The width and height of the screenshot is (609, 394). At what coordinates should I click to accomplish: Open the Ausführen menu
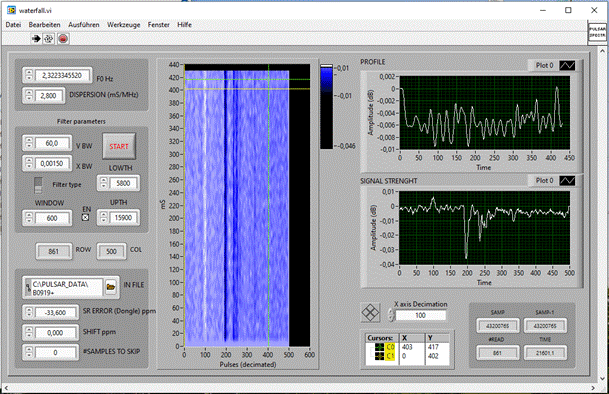pyautogui.click(x=84, y=24)
